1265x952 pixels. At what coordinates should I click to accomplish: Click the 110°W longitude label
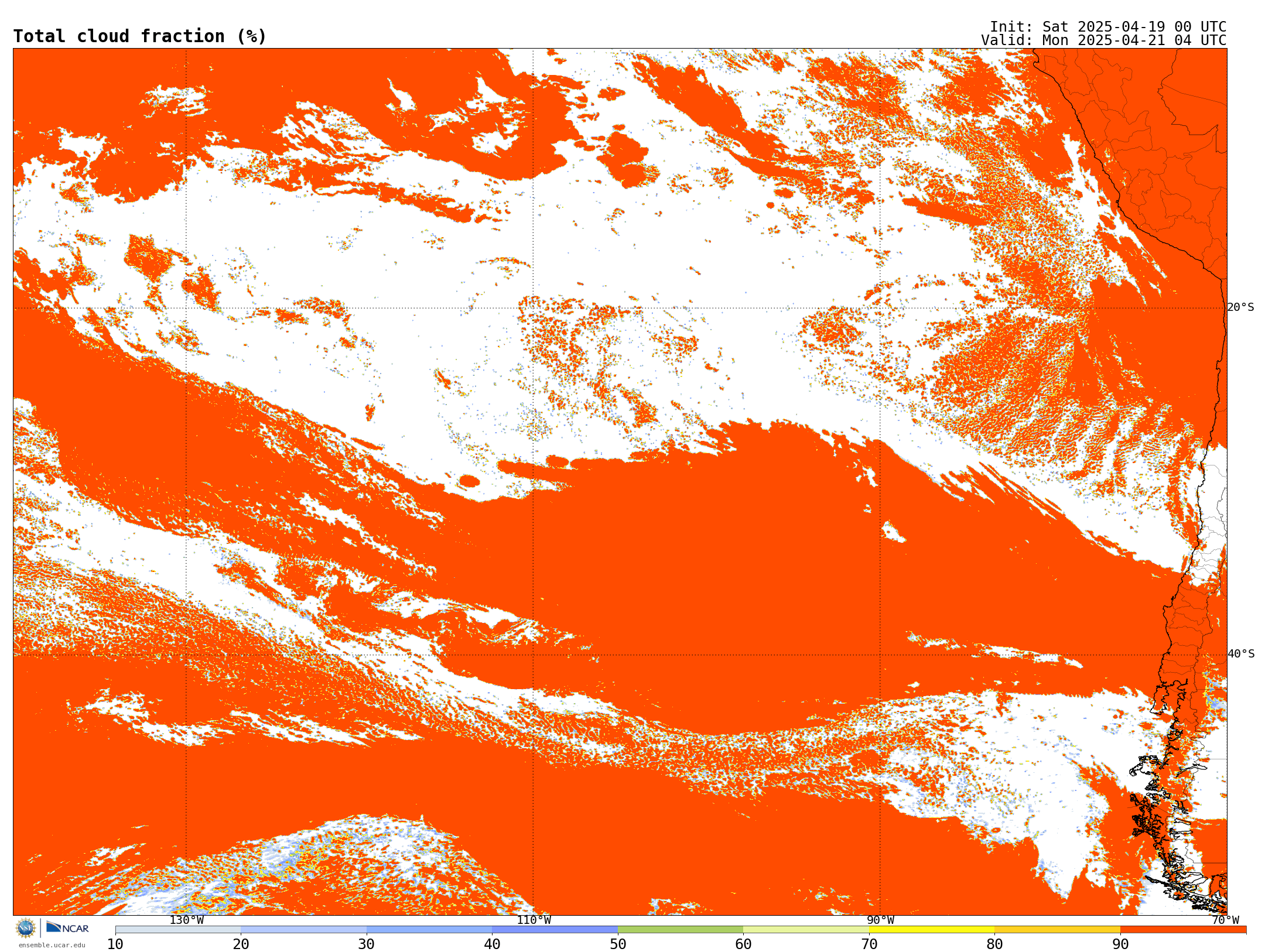coord(534,920)
